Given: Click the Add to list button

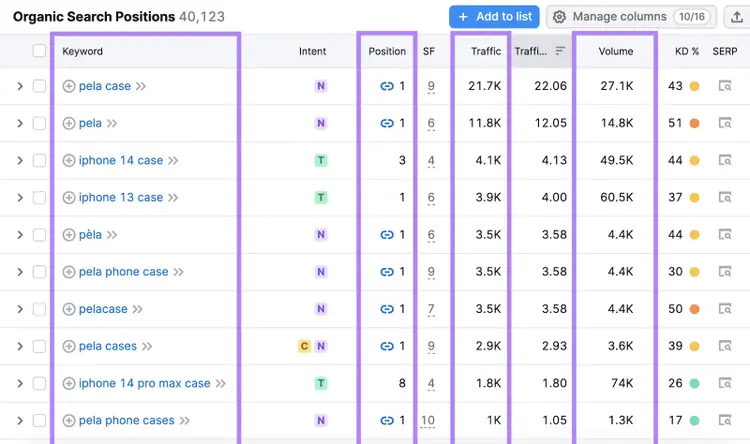Looking at the screenshot, I should (x=494, y=17).
